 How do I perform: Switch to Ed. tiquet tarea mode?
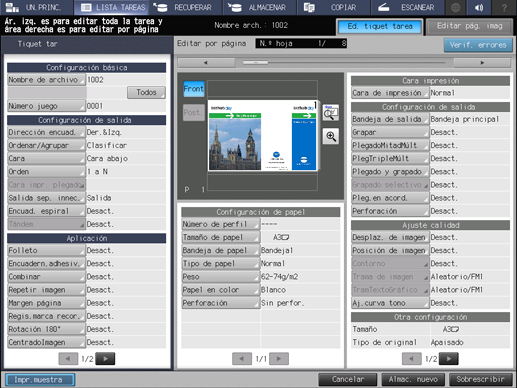(x=380, y=26)
